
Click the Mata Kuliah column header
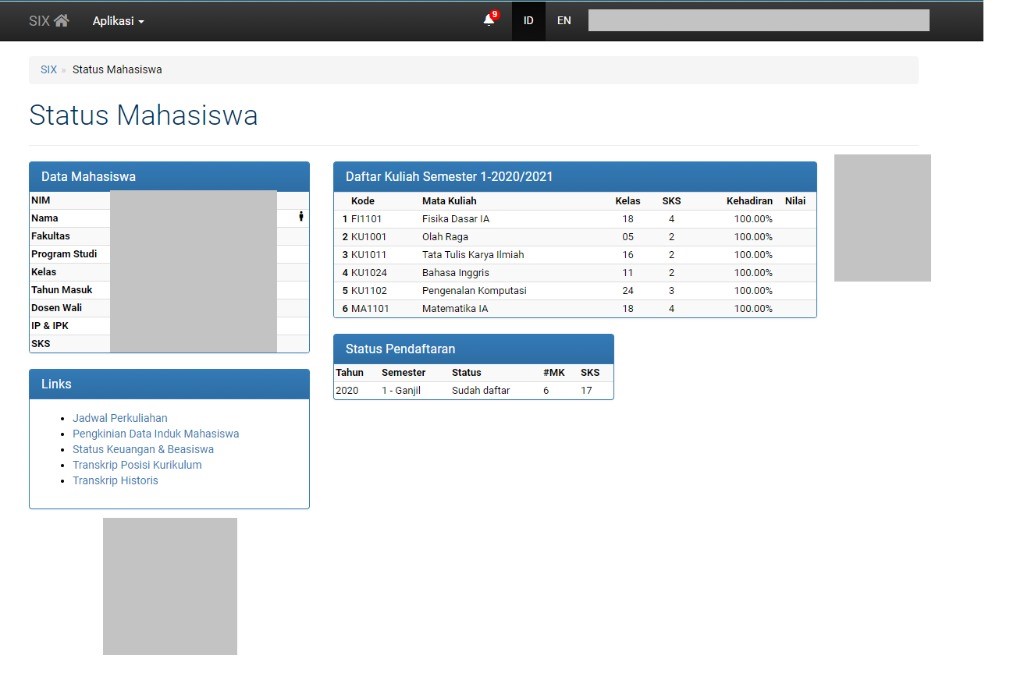(x=449, y=201)
